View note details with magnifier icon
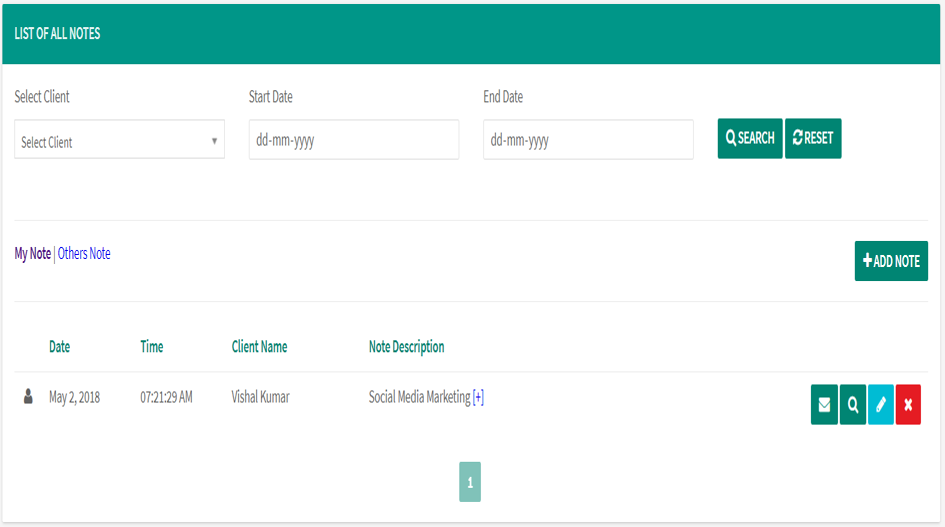945x527 pixels. [x=853, y=405]
